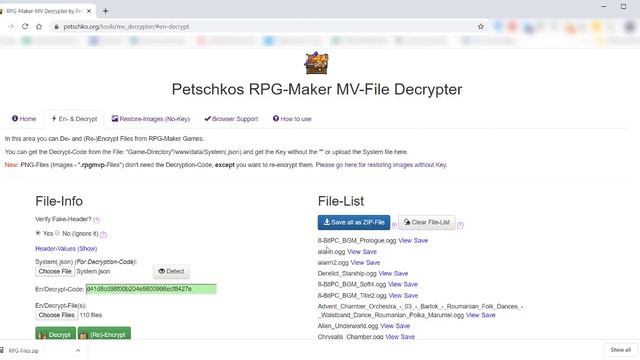640x360 pixels.
Task: Click Choose File for System.json
Action: coord(55,271)
